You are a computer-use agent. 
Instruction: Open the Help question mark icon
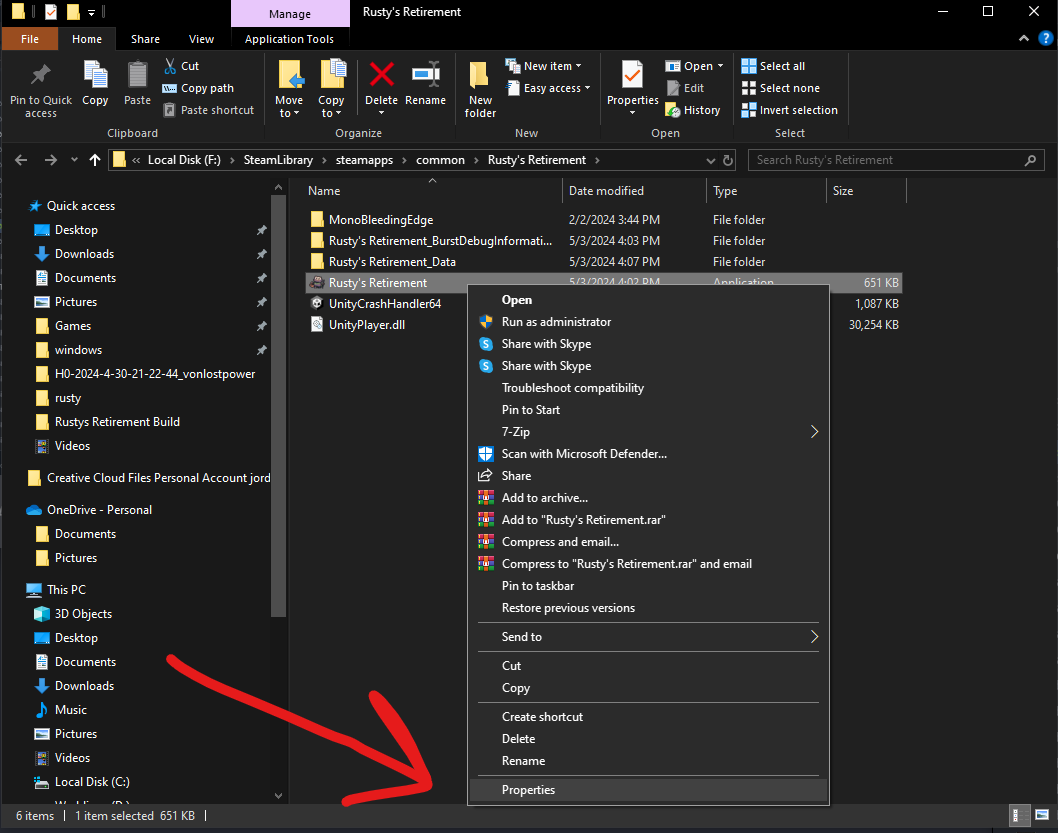point(1045,38)
